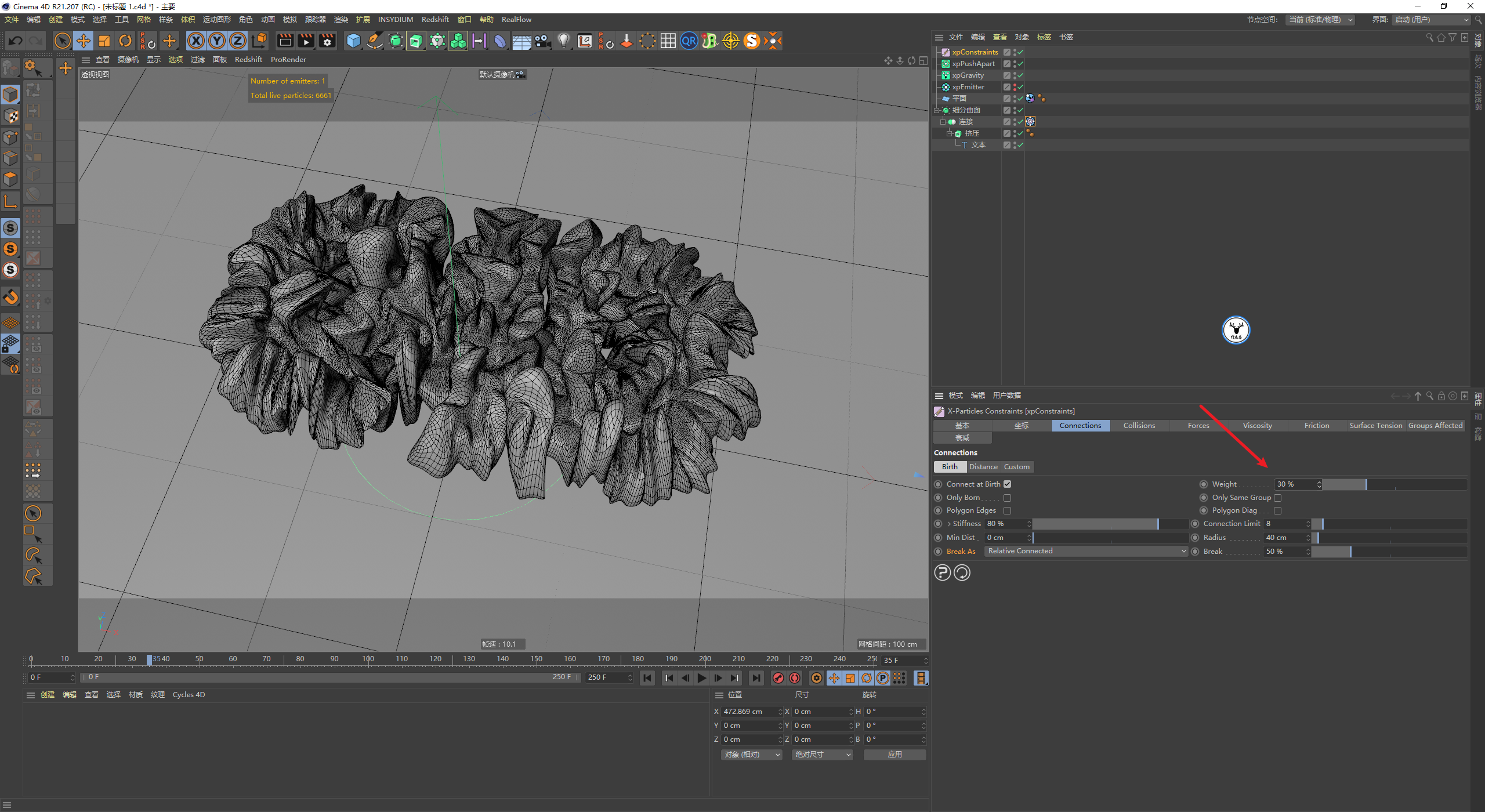Image resolution: width=1485 pixels, height=812 pixels.
Task: Select the Distance connections sub-tab
Action: tap(983, 467)
